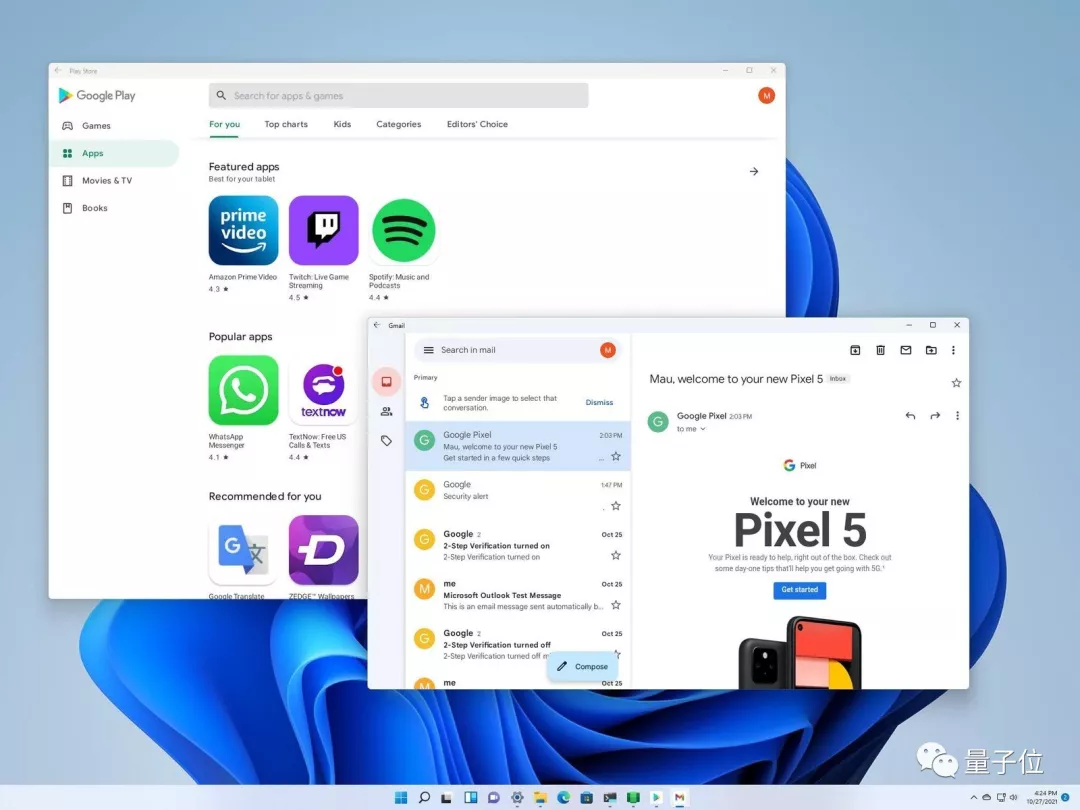Select Google Pixel sender image avatar
Viewport: 1080px width, 810px height.
tap(424, 440)
